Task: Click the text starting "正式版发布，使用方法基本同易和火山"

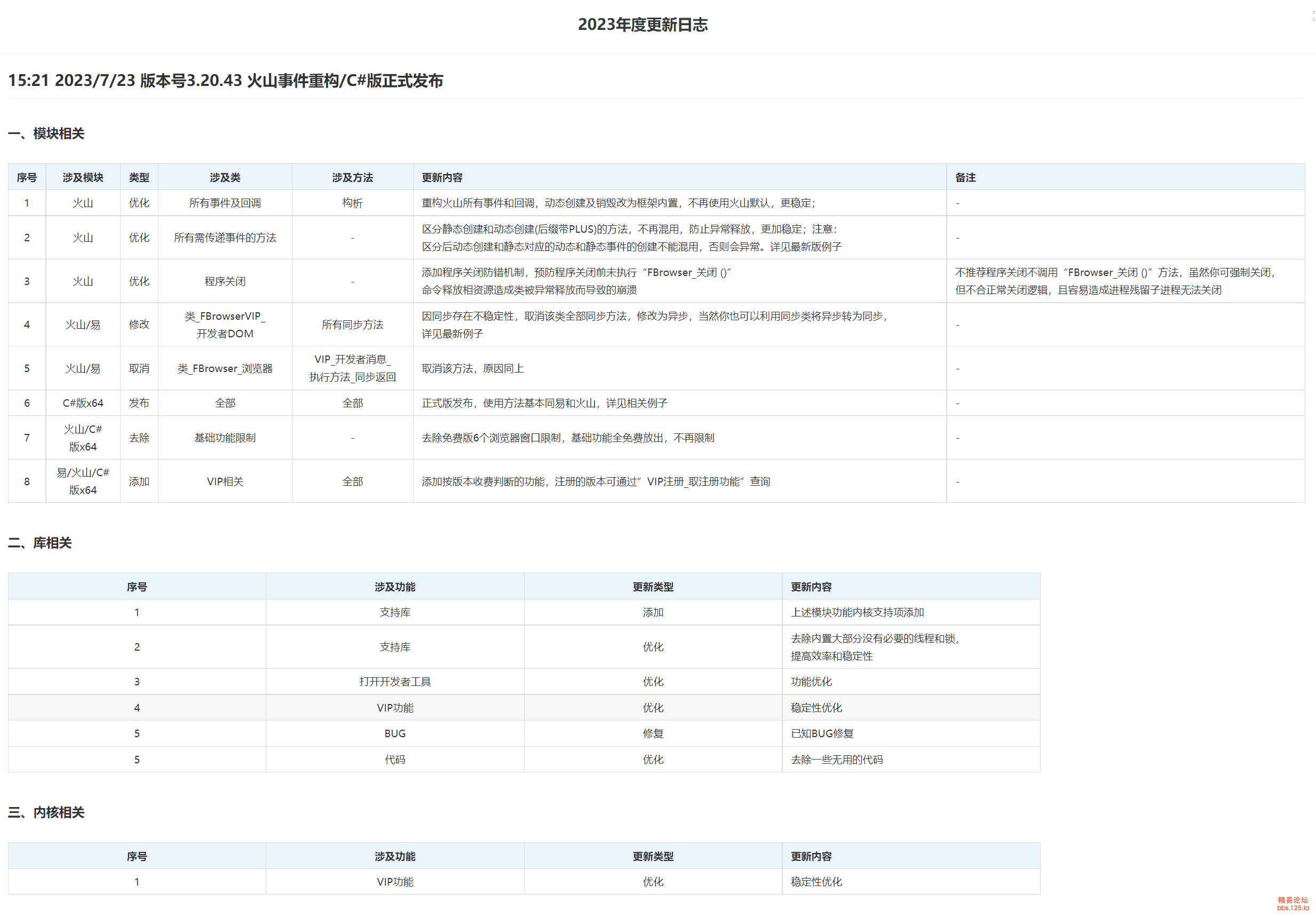Action: (x=544, y=403)
